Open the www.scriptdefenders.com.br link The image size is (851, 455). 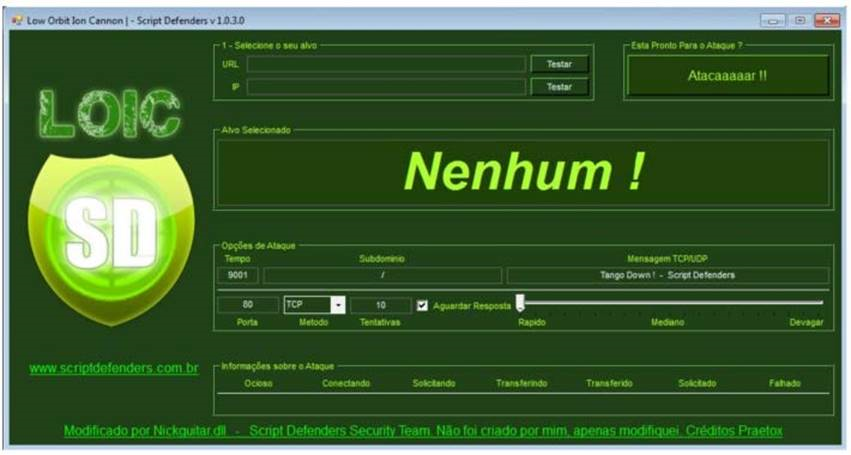[x=114, y=368]
